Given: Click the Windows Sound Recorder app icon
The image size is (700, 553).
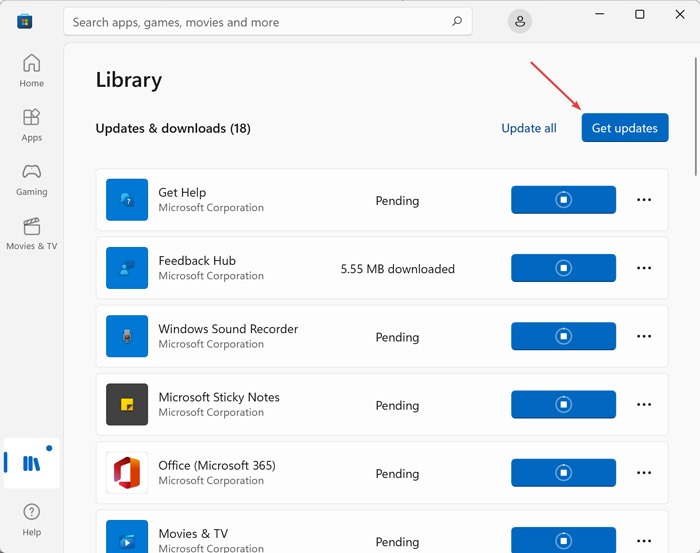Looking at the screenshot, I should [x=127, y=336].
